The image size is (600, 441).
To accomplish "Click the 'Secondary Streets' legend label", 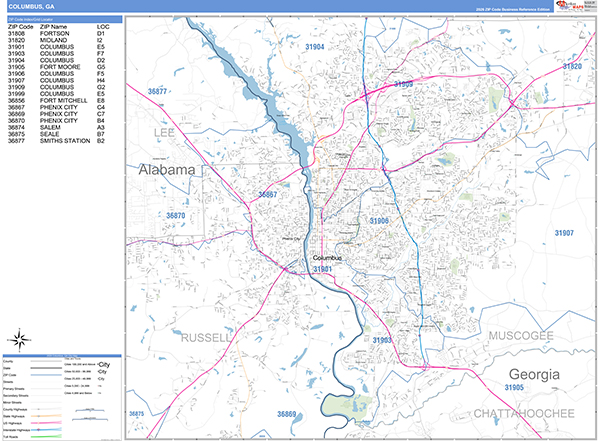I will click(x=16, y=395).
